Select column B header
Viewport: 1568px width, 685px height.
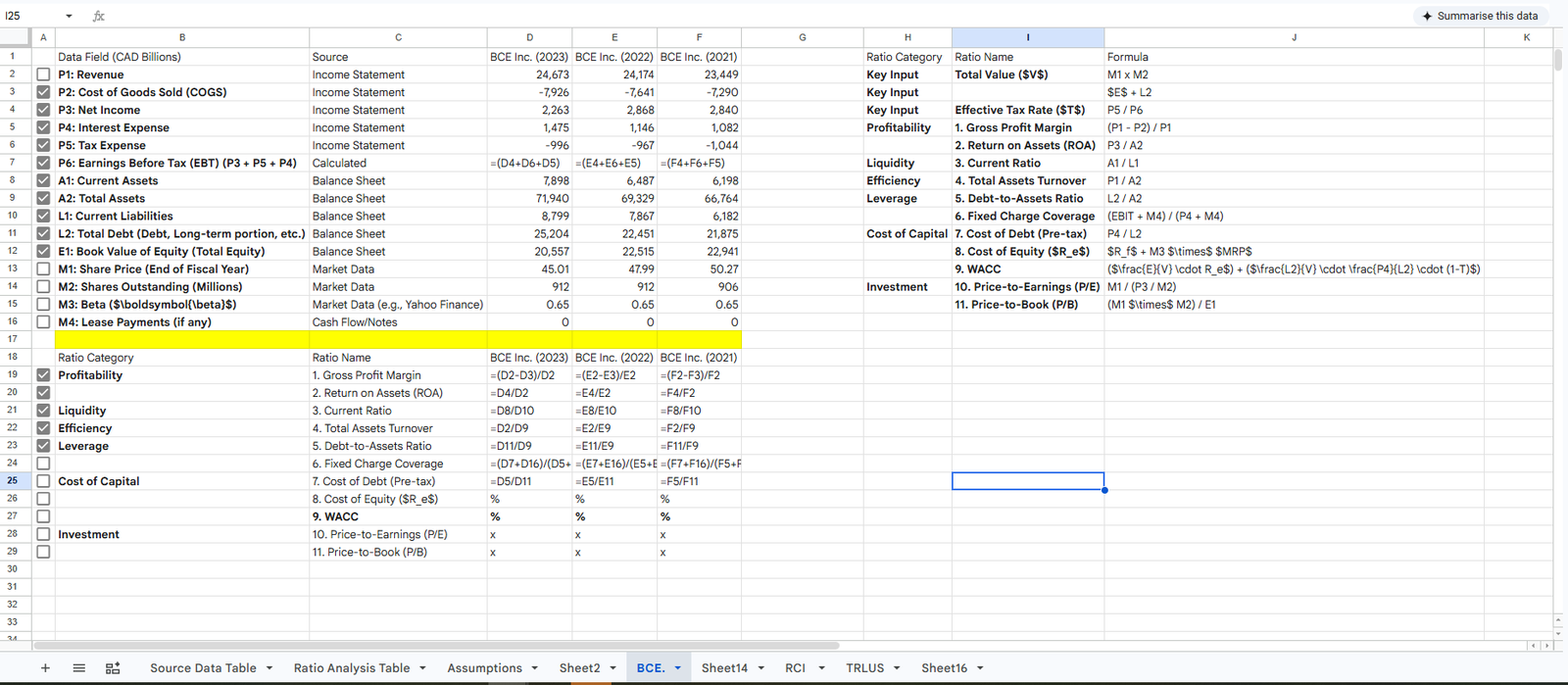(182, 37)
